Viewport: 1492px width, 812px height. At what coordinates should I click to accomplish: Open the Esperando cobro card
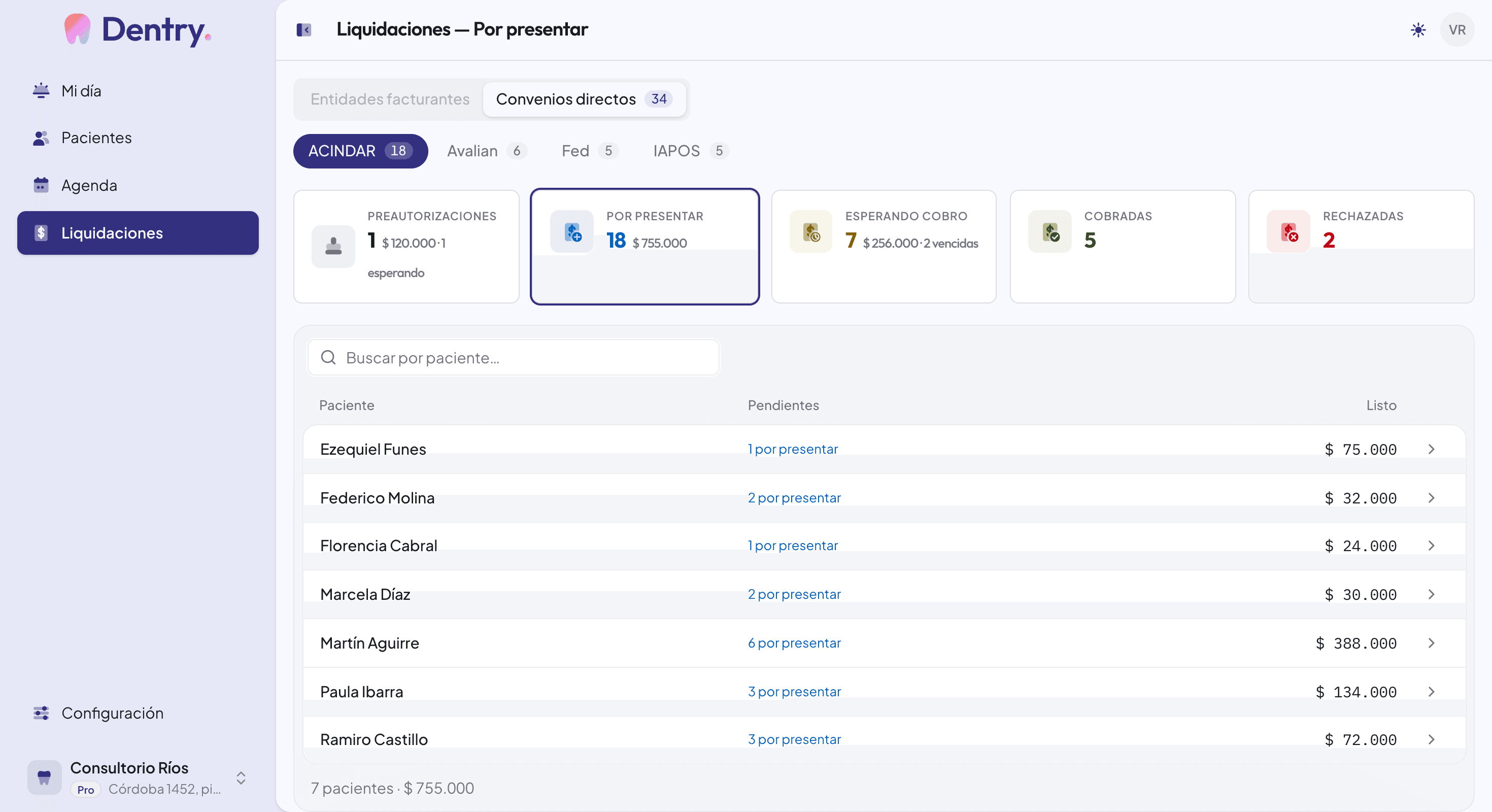tap(884, 247)
